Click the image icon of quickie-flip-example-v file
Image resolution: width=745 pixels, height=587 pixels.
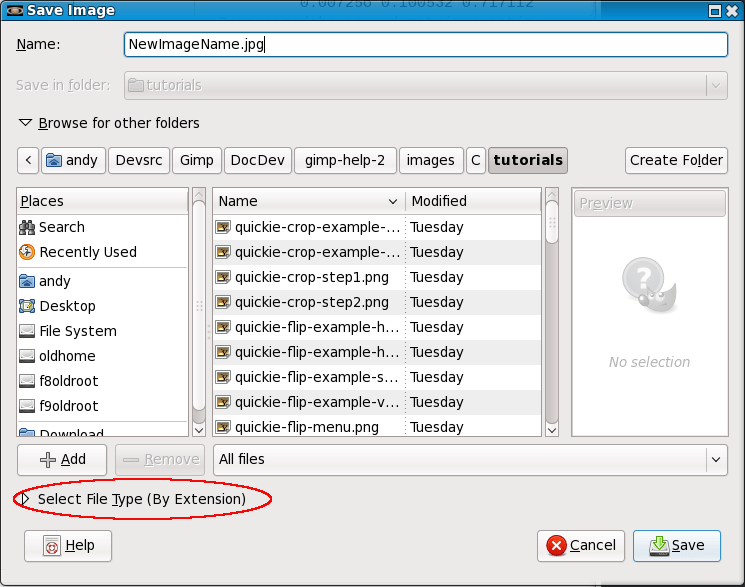pyautogui.click(x=223, y=402)
